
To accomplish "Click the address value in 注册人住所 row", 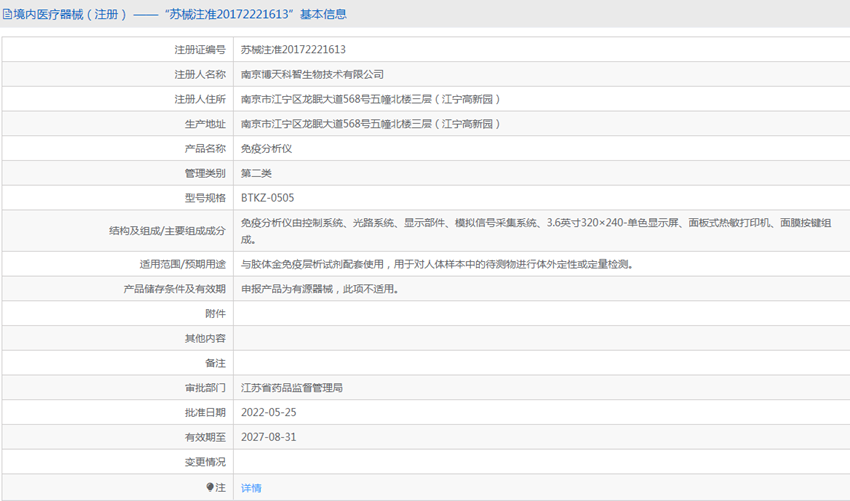I will point(370,99).
